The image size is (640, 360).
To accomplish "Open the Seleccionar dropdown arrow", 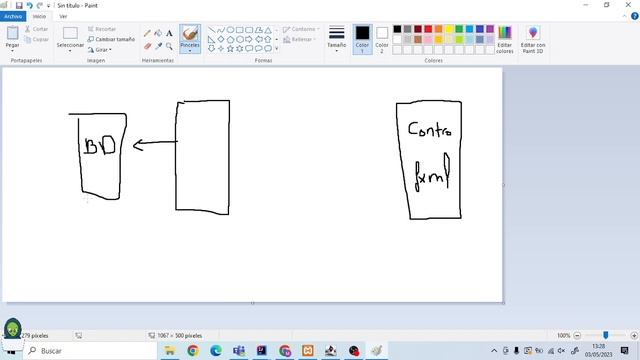I will (70, 51).
